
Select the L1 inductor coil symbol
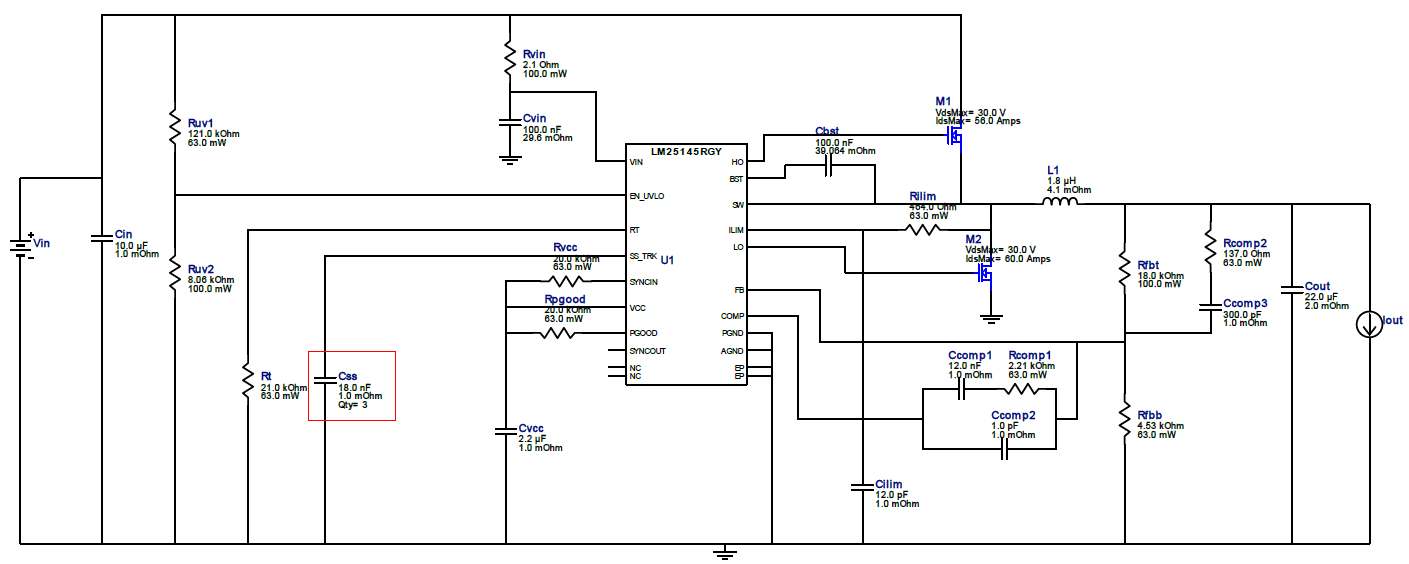coord(1060,203)
